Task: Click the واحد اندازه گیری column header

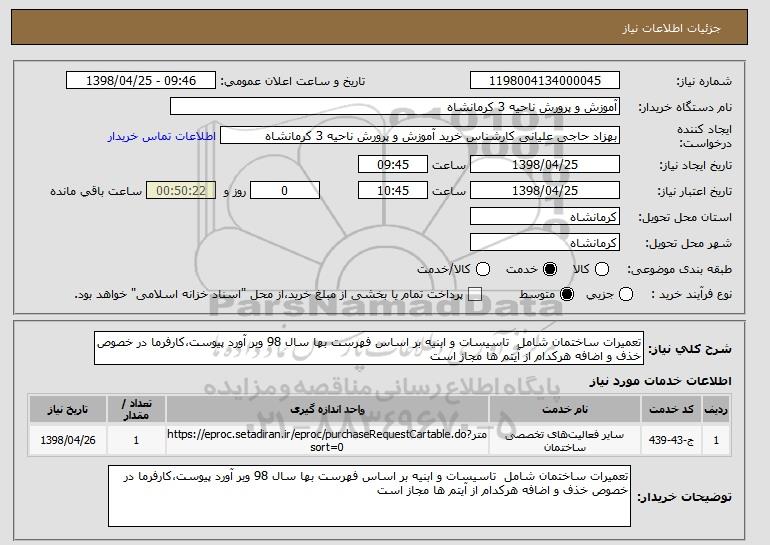Action: 327,409
